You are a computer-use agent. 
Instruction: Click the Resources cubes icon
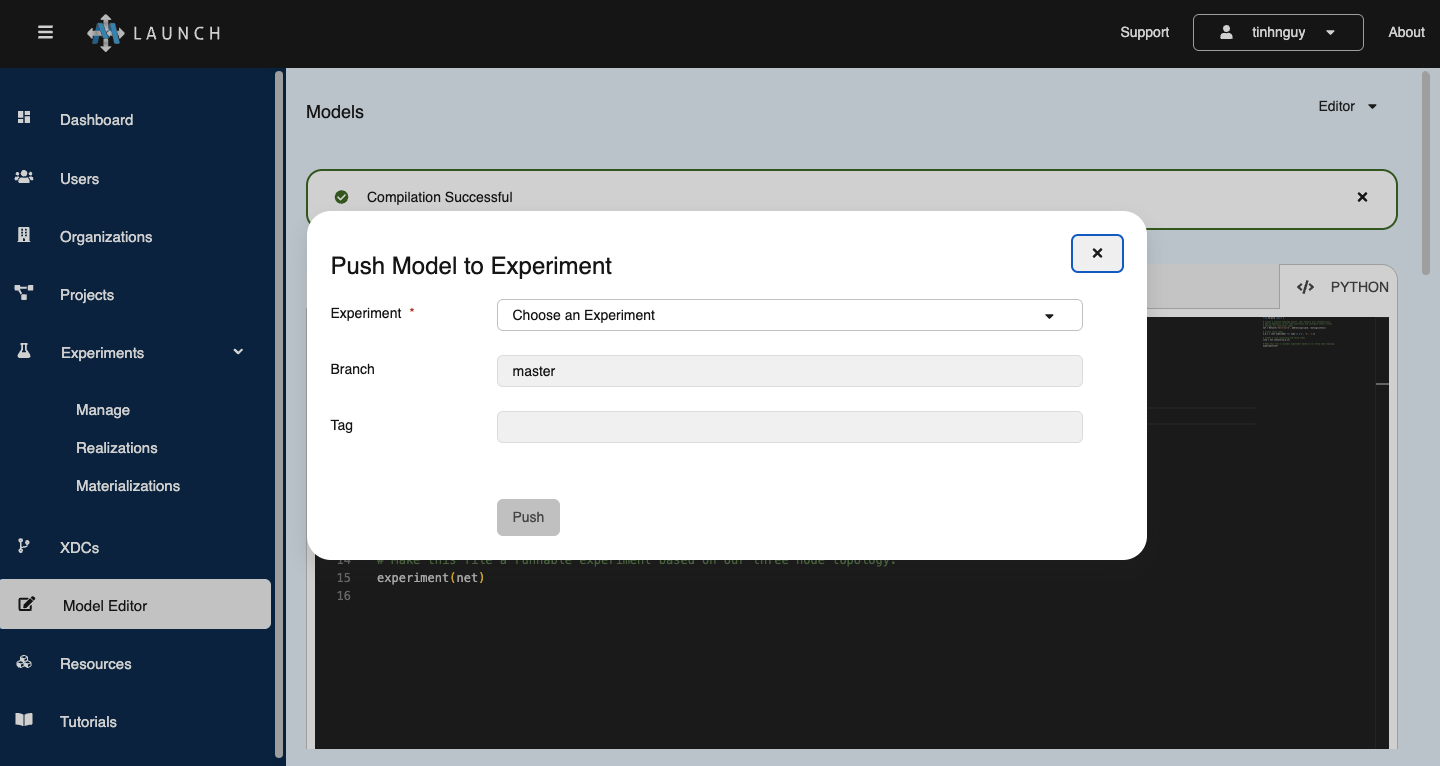click(x=24, y=662)
